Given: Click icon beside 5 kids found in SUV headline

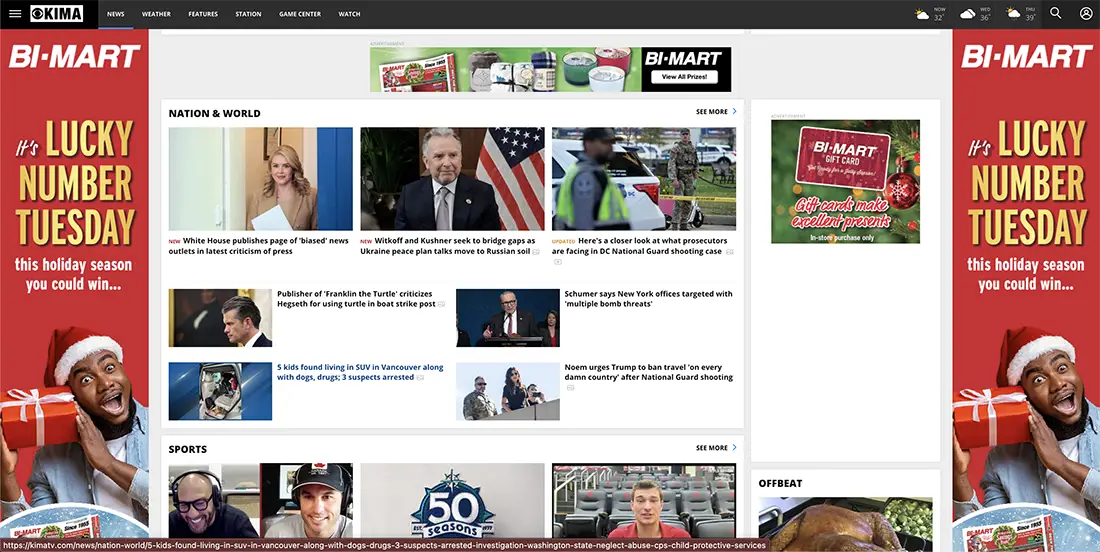Looking at the screenshot, I should click(420, 377).
